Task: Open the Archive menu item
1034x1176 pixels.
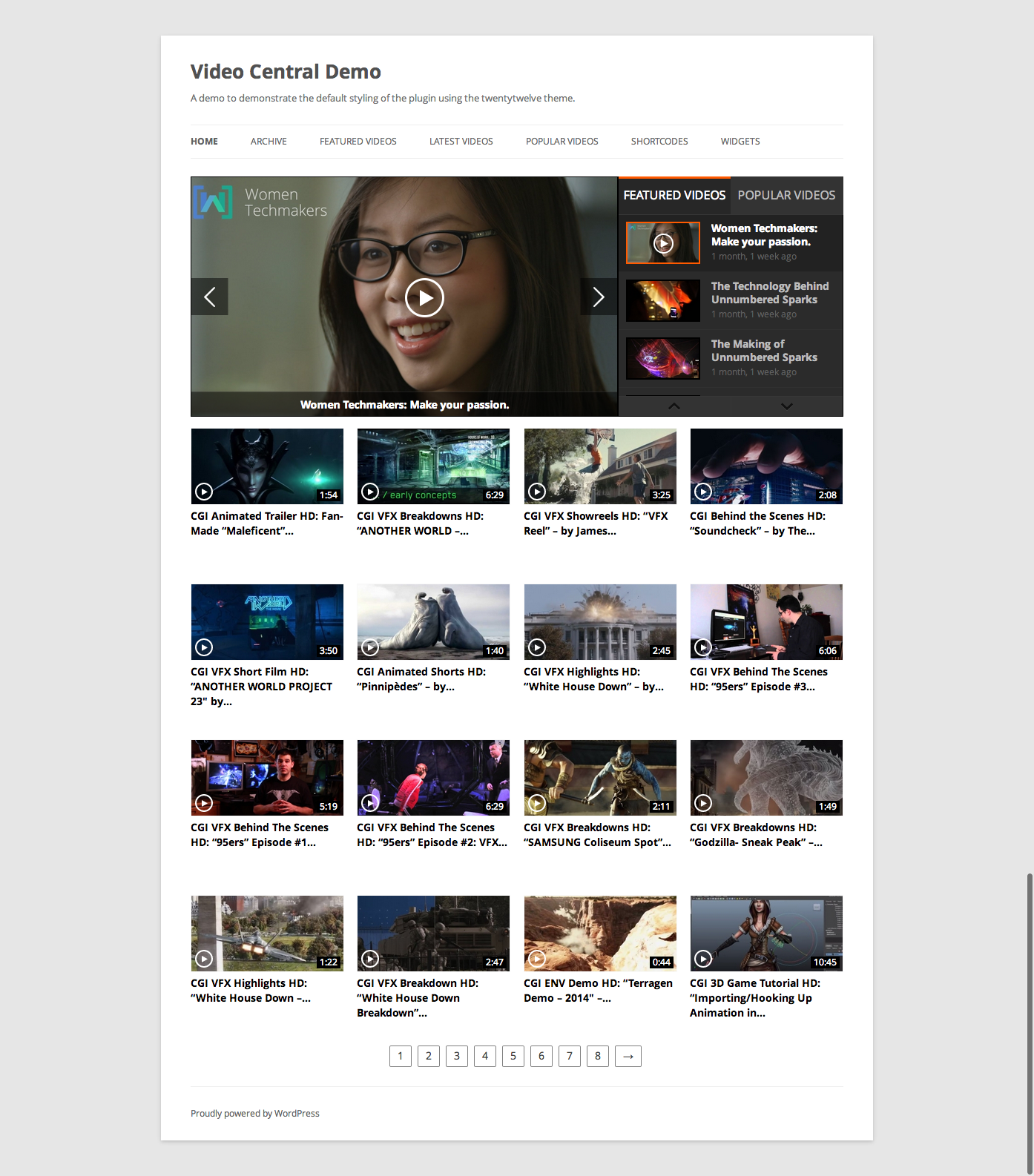Action: (x=269, y=142)
